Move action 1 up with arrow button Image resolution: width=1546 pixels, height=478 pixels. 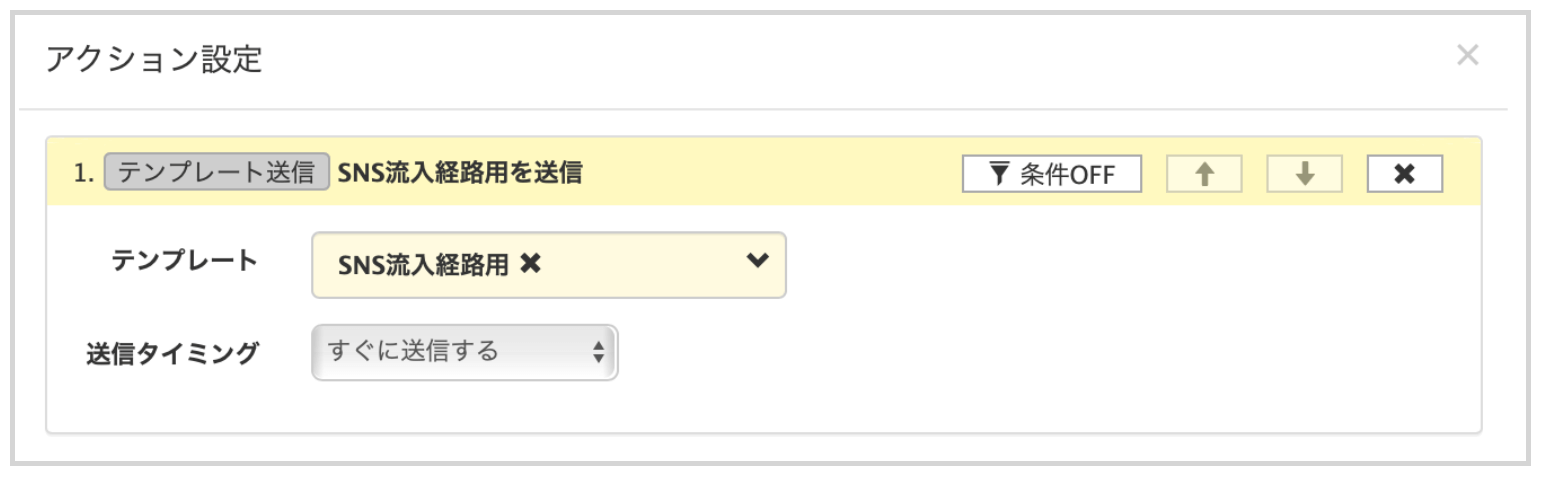pos(1204,174)
